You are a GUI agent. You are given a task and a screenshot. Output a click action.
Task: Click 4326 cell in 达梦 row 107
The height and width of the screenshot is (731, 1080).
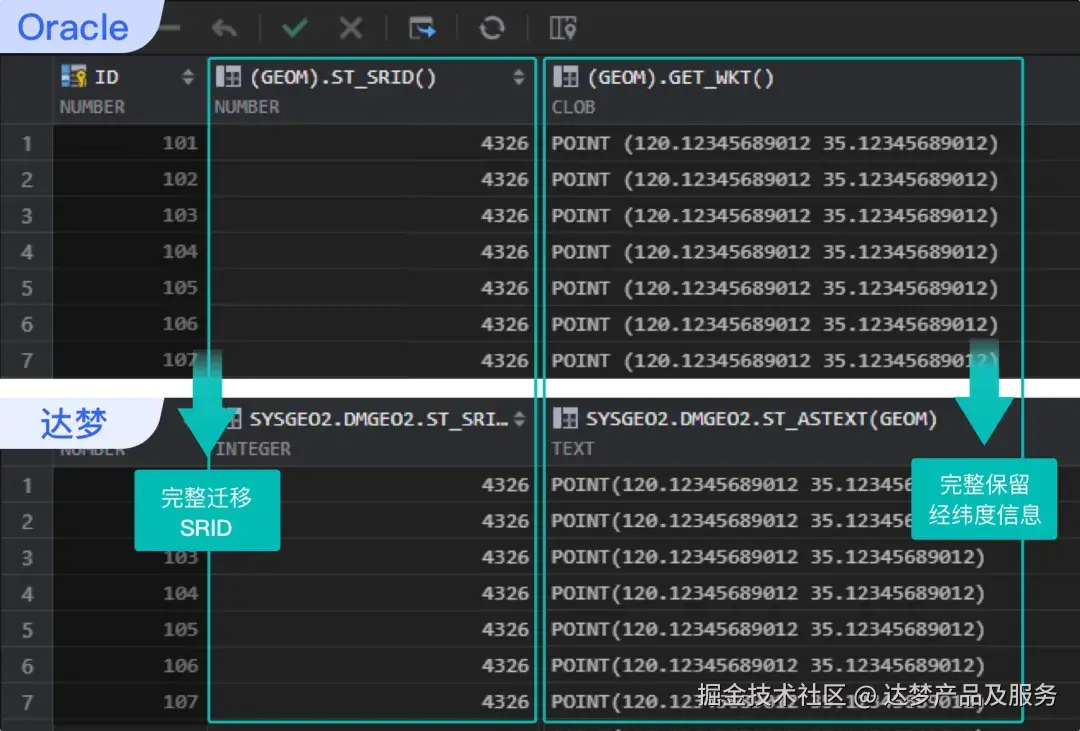pyautogui.click(x=373, y=702)
